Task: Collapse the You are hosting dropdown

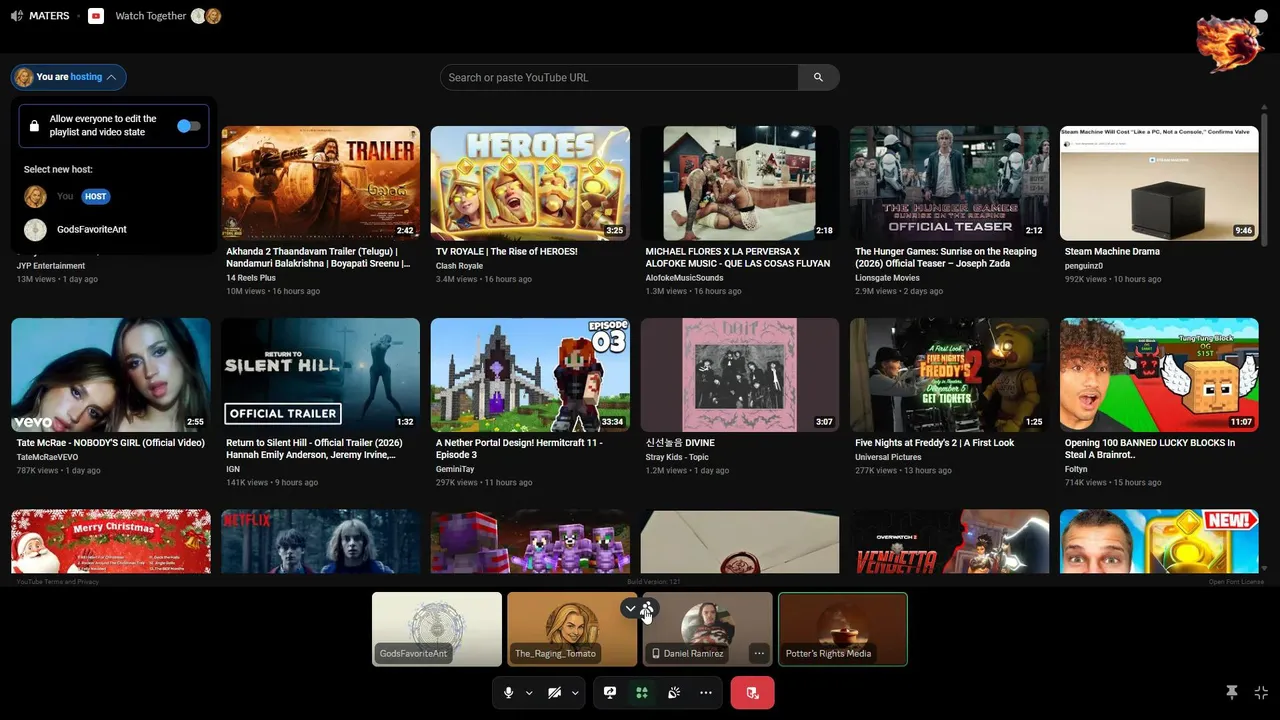Action: (69, 77)
